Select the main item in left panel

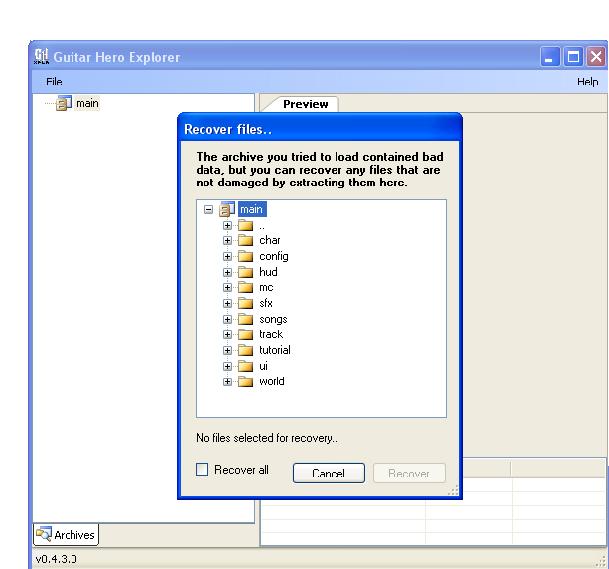coord(87,103)
